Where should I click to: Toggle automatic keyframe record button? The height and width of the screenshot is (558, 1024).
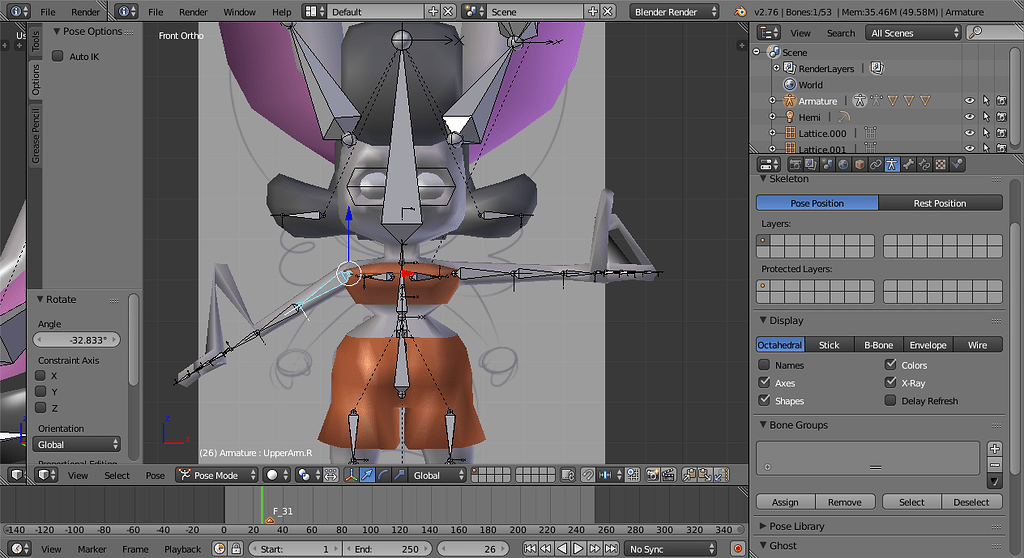coord(738,549)
